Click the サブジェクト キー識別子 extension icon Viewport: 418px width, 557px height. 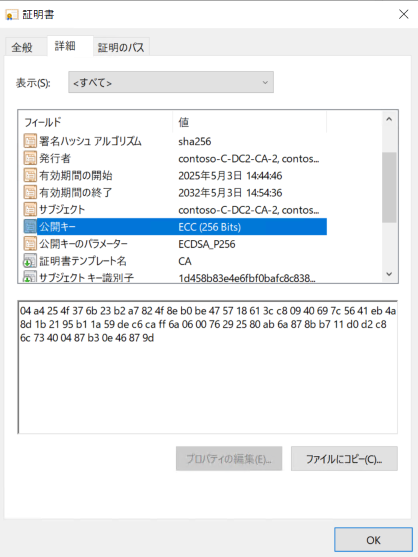30,277
